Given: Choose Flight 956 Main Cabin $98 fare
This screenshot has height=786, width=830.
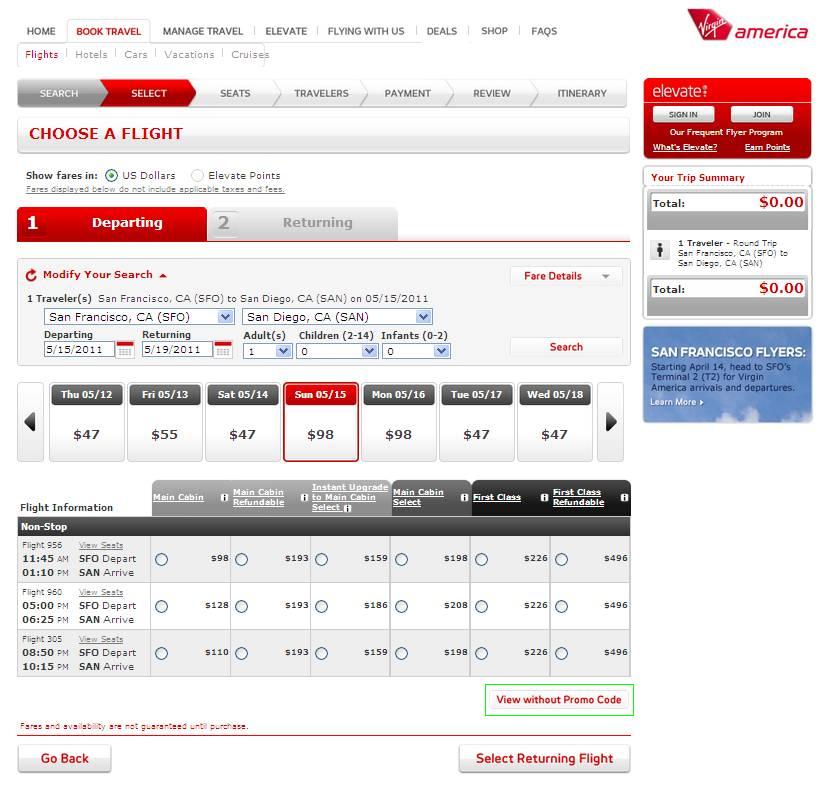Looking at the screenshot, I should tap(161, 559).
